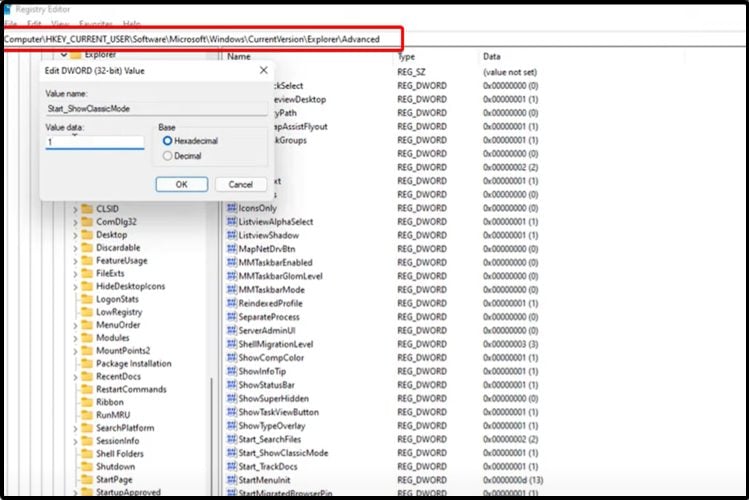Expand the CLSID key
Screen dimensions: 749x500
pyautogui.click(x=75, y=209)
